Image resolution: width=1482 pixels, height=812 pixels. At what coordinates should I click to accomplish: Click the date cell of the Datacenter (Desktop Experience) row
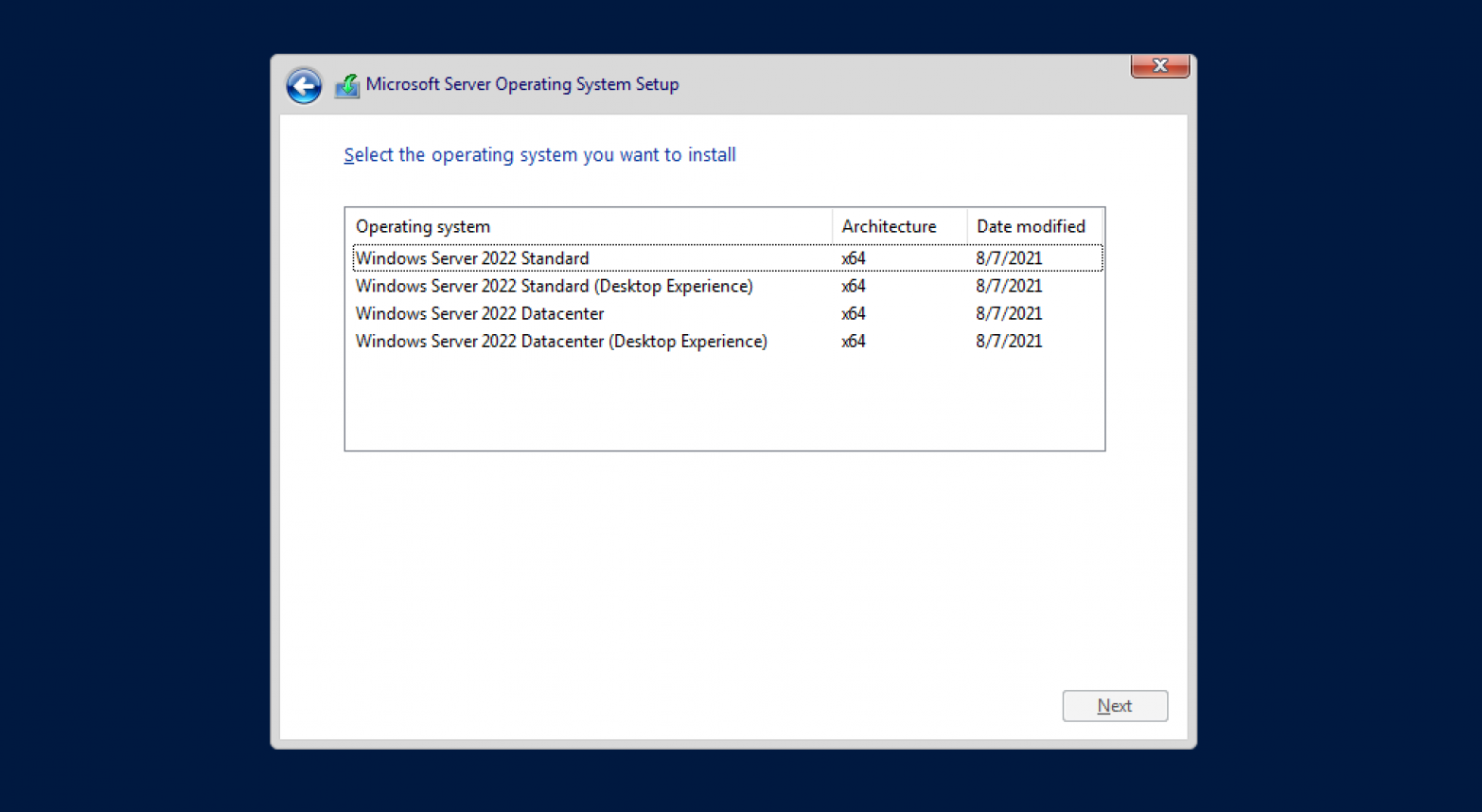1009,341
